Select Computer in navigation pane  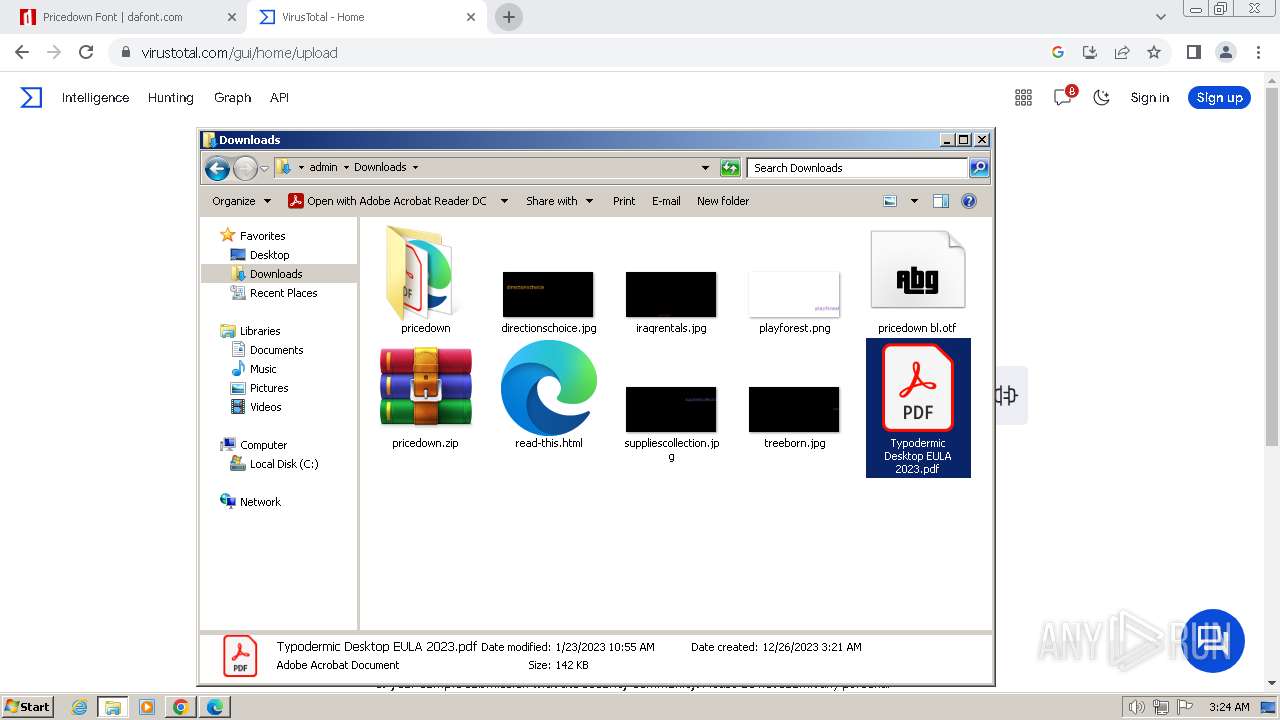(253, 445)
